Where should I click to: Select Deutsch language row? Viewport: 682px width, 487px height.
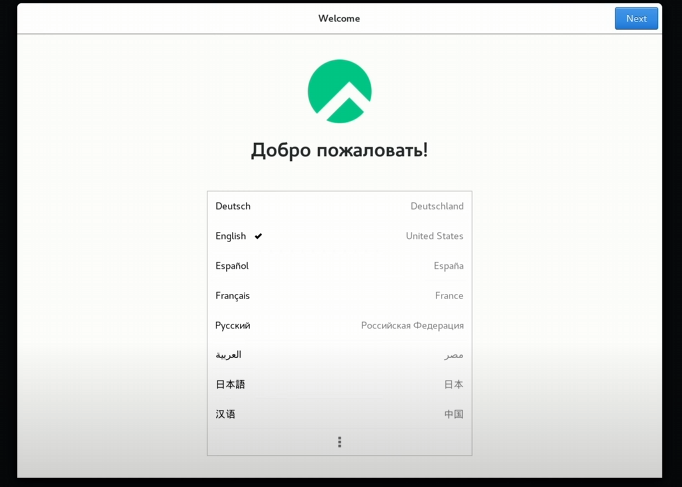(339, 206)
